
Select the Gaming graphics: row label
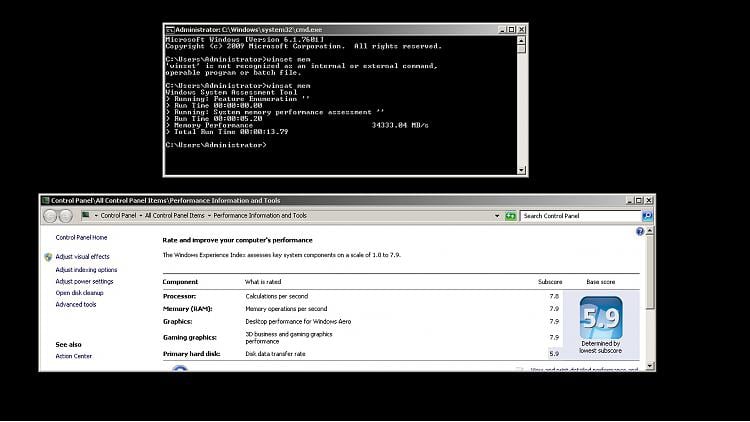tap(190, 337)
